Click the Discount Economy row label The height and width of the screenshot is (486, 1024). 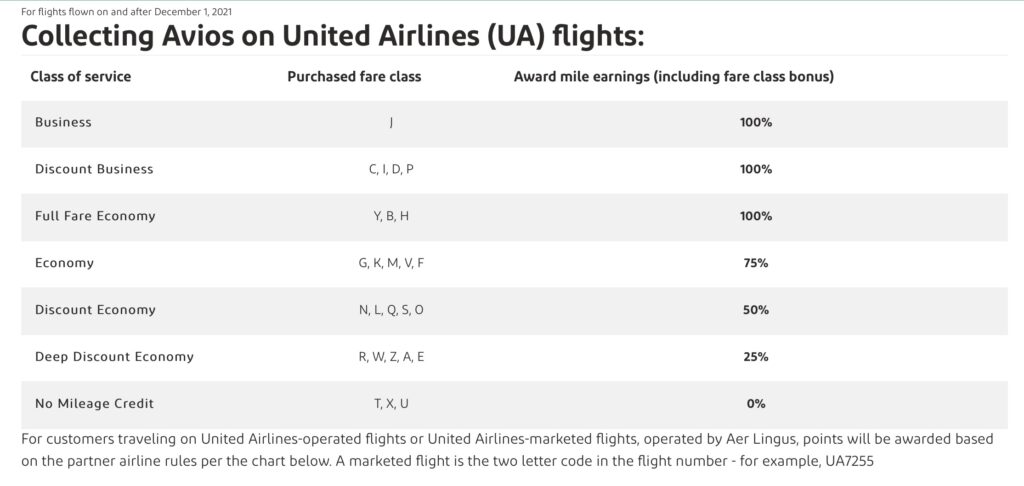[x=95, y=310]
